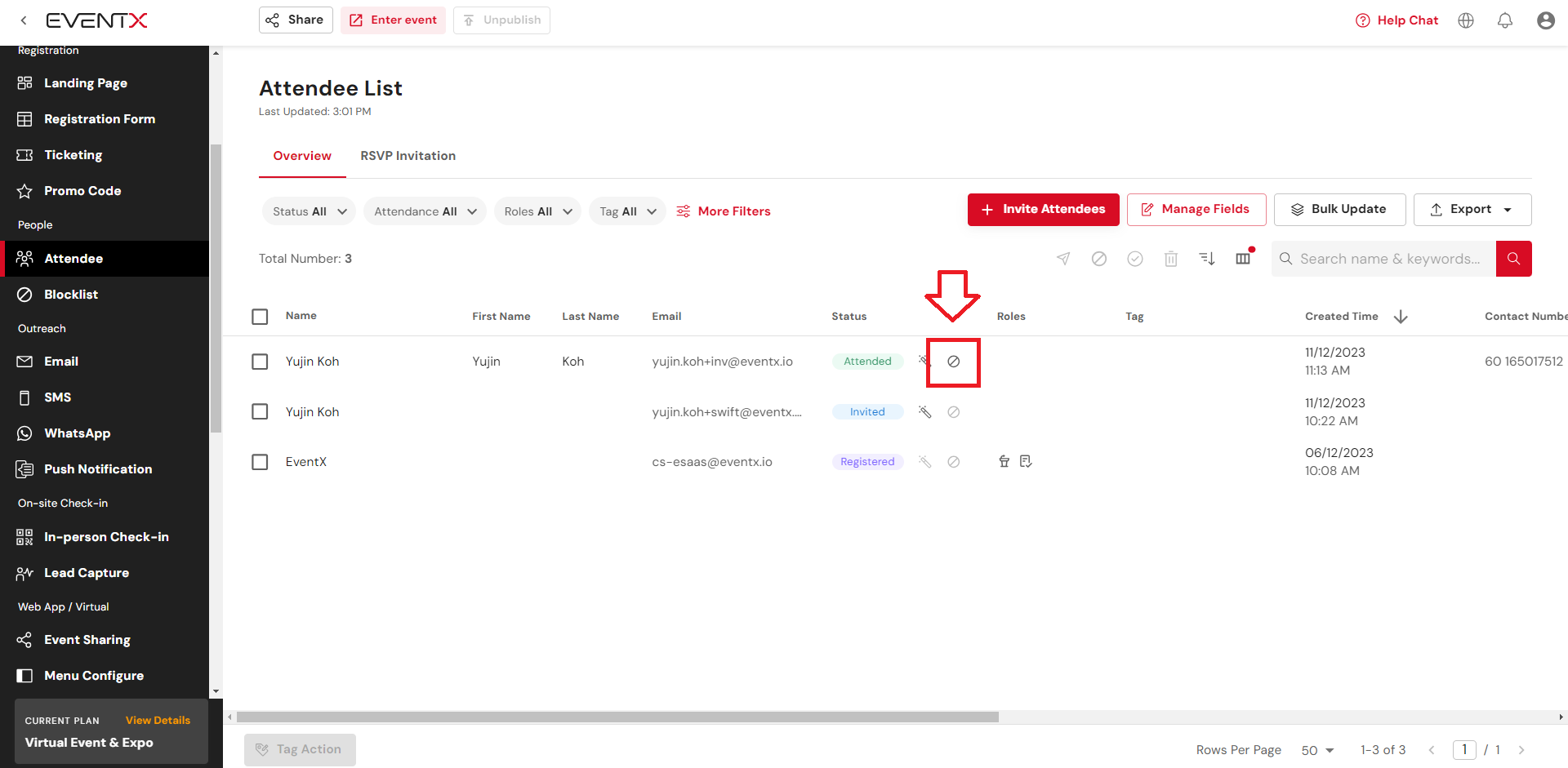Screen dimensions: 1568x768
Task: Click the edit icon in the Invited row
Action: [x=924, y=412]
